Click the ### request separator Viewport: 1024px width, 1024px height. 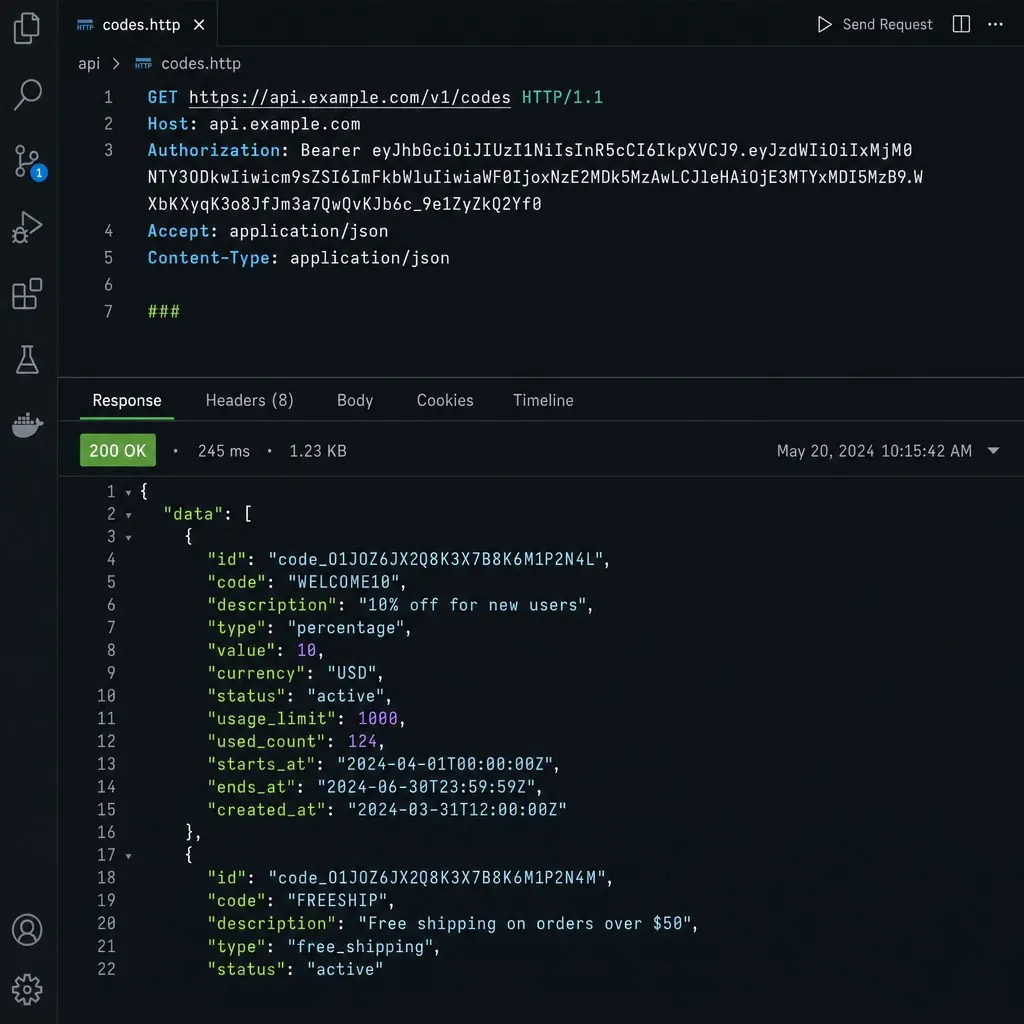[163, 312]
